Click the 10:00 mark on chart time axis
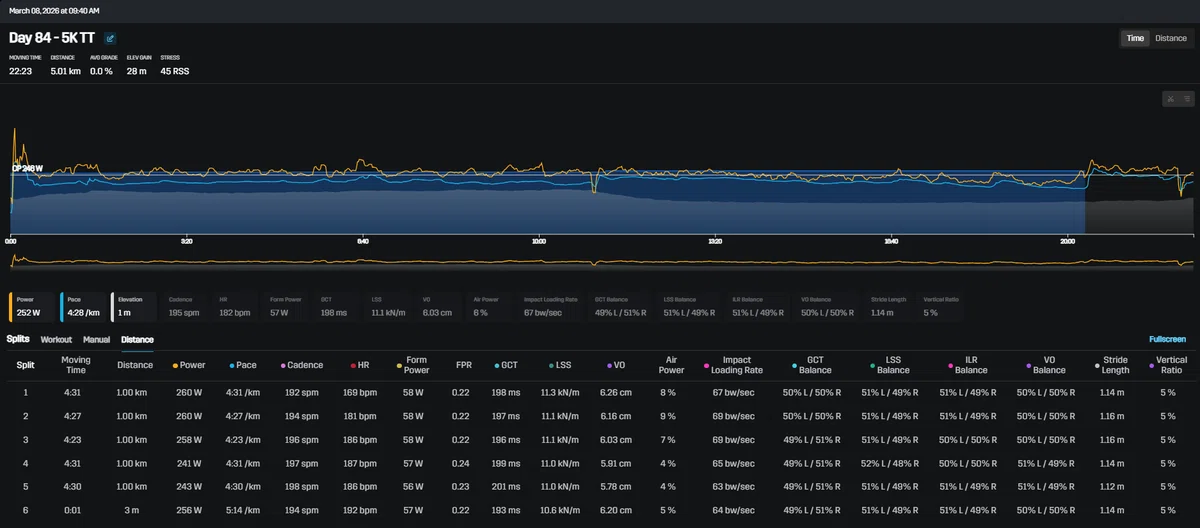This screenshot has height=528, width=1200. [x=539, y=241]
